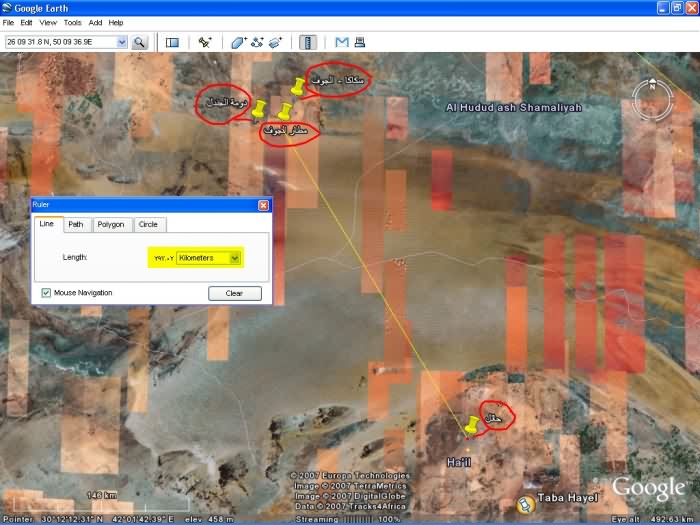Screen dimensions: 700x525
Task: Click the Ha'il yellow pushpin
Action: [x=472, y=425]
